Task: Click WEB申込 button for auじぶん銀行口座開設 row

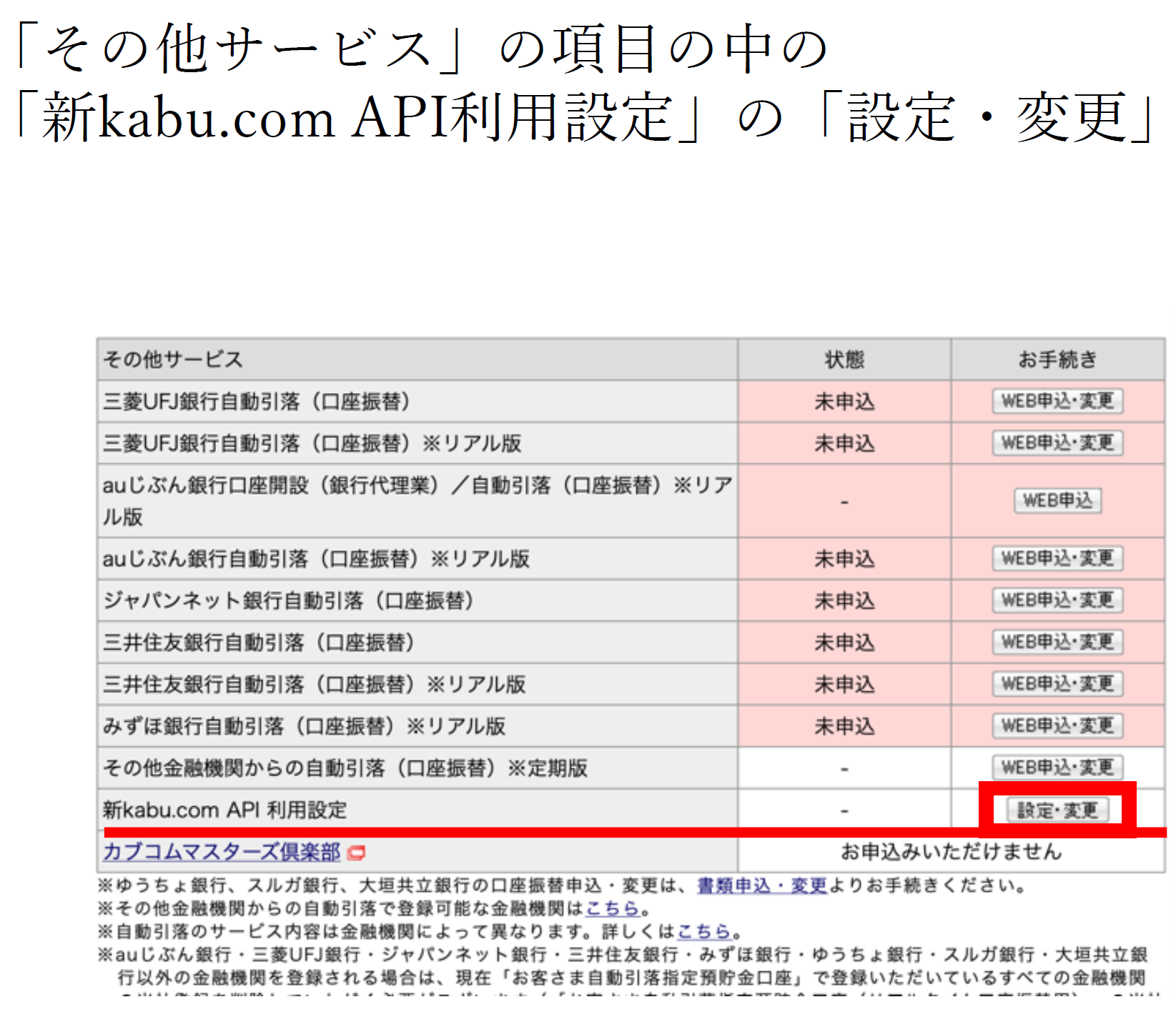Action: (x=1057, y=501)
